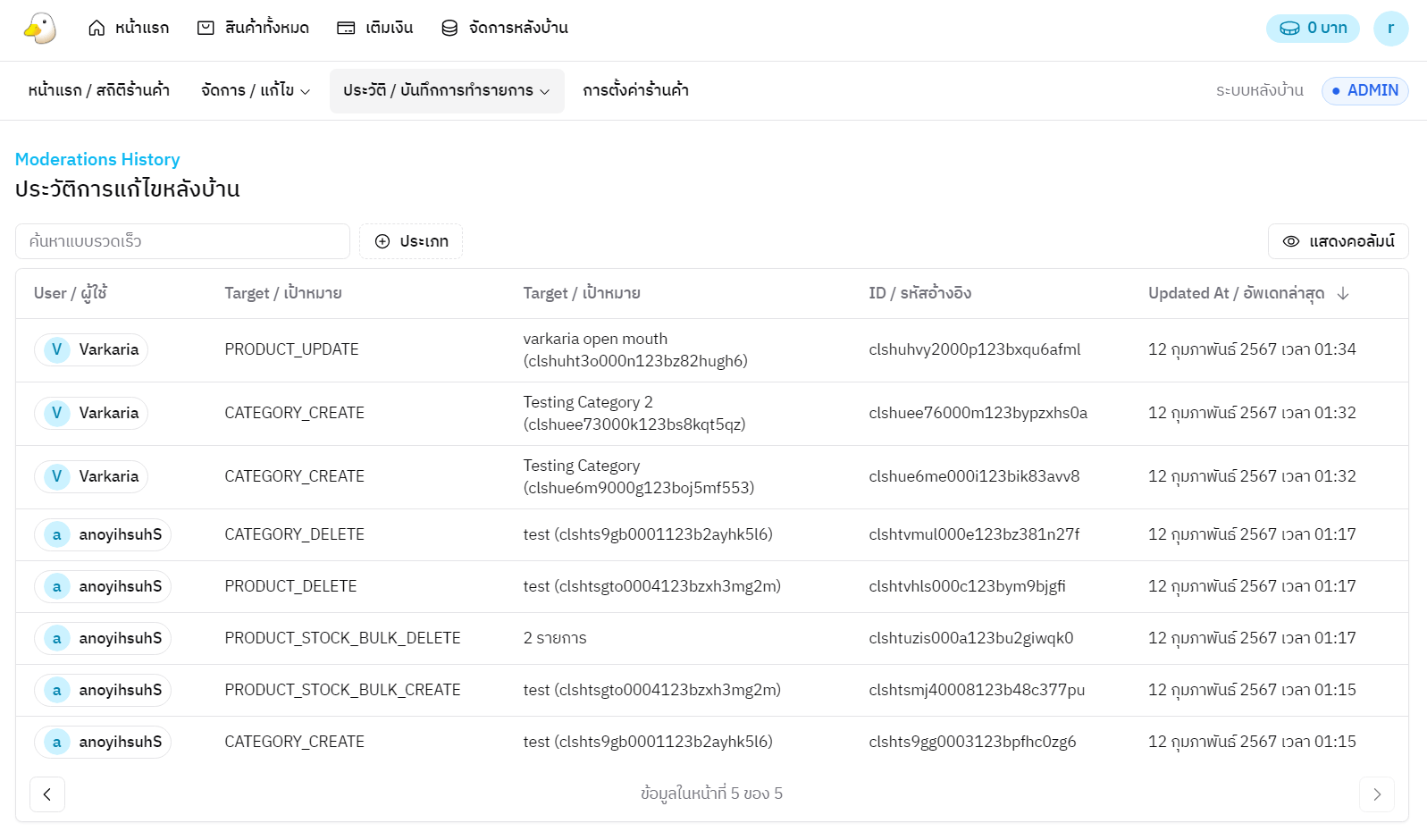Switch to หน้าแรก / สถิติร้านค้า tab
This screenshot has width=1427, height=840.
tap(98, 91)
